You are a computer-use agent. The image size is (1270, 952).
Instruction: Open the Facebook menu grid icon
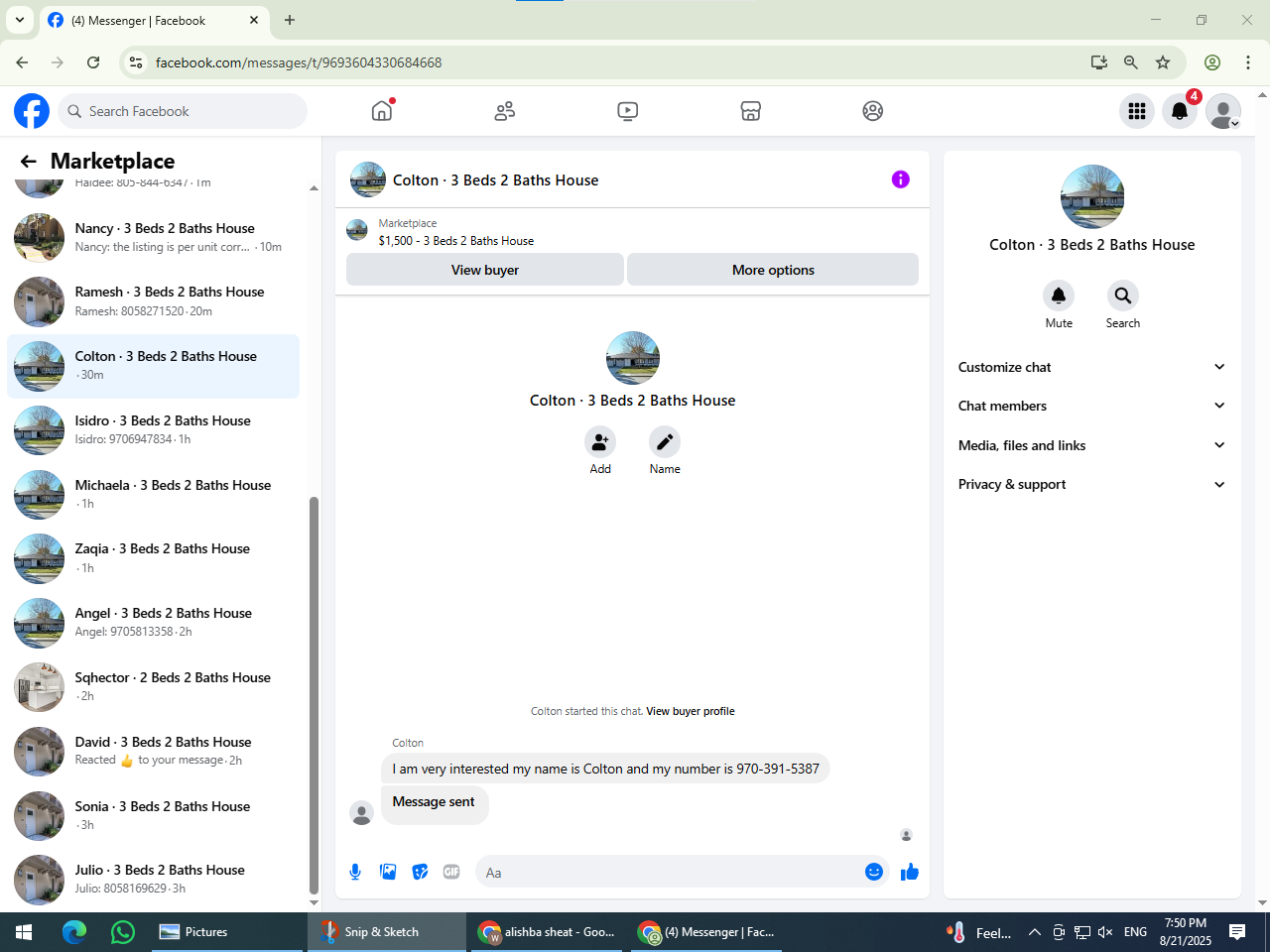click(1137, 111)
